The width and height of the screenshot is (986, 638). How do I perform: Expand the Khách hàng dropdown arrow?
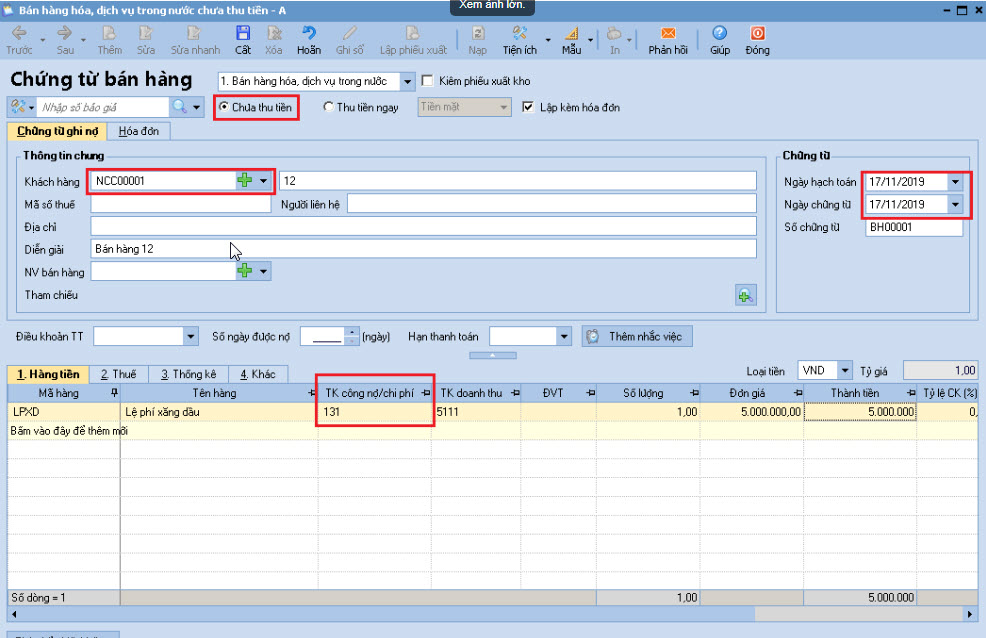coord(263,180)
